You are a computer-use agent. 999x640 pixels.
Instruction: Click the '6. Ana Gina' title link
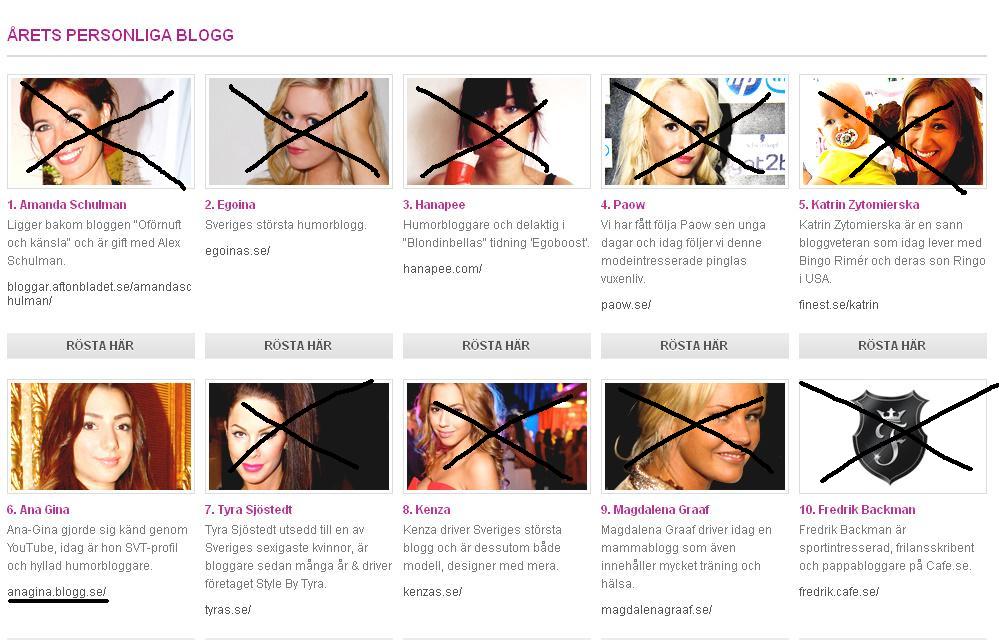(x=38, y=509)
